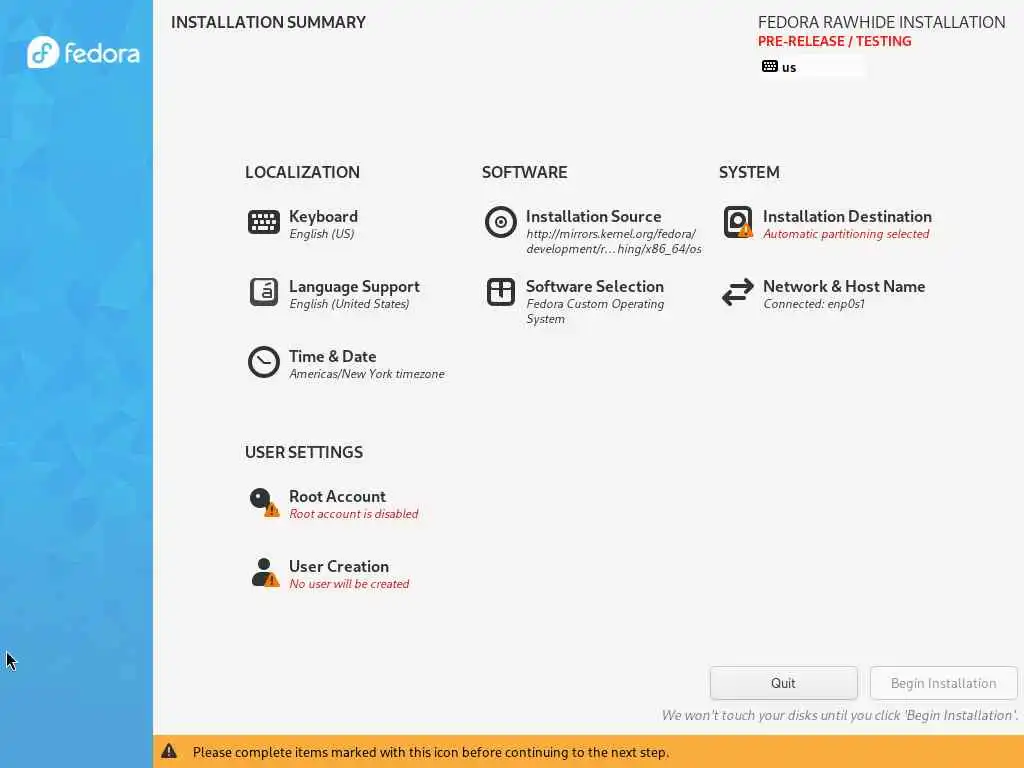Click the keyboard layout icon next to 'us'
The width and height of the screenshot is (1024, 768).
(770, 67)
